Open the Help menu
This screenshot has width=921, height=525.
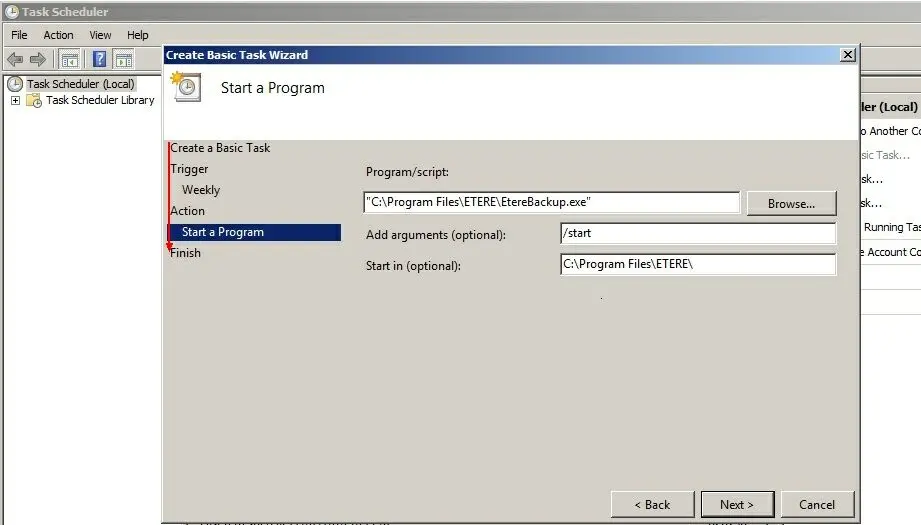click(138, 35)
